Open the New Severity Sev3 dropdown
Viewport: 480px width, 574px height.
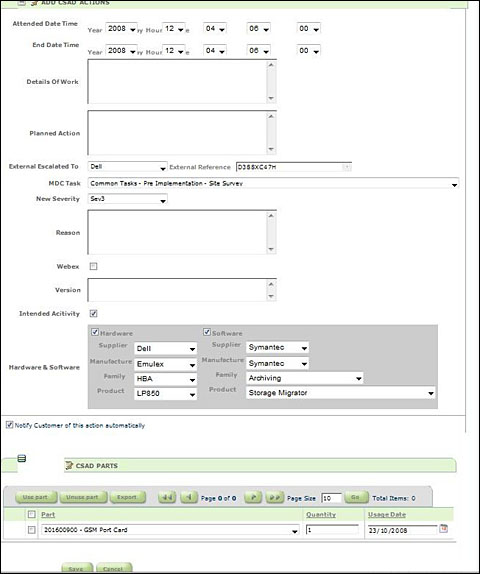click(127, 199)
